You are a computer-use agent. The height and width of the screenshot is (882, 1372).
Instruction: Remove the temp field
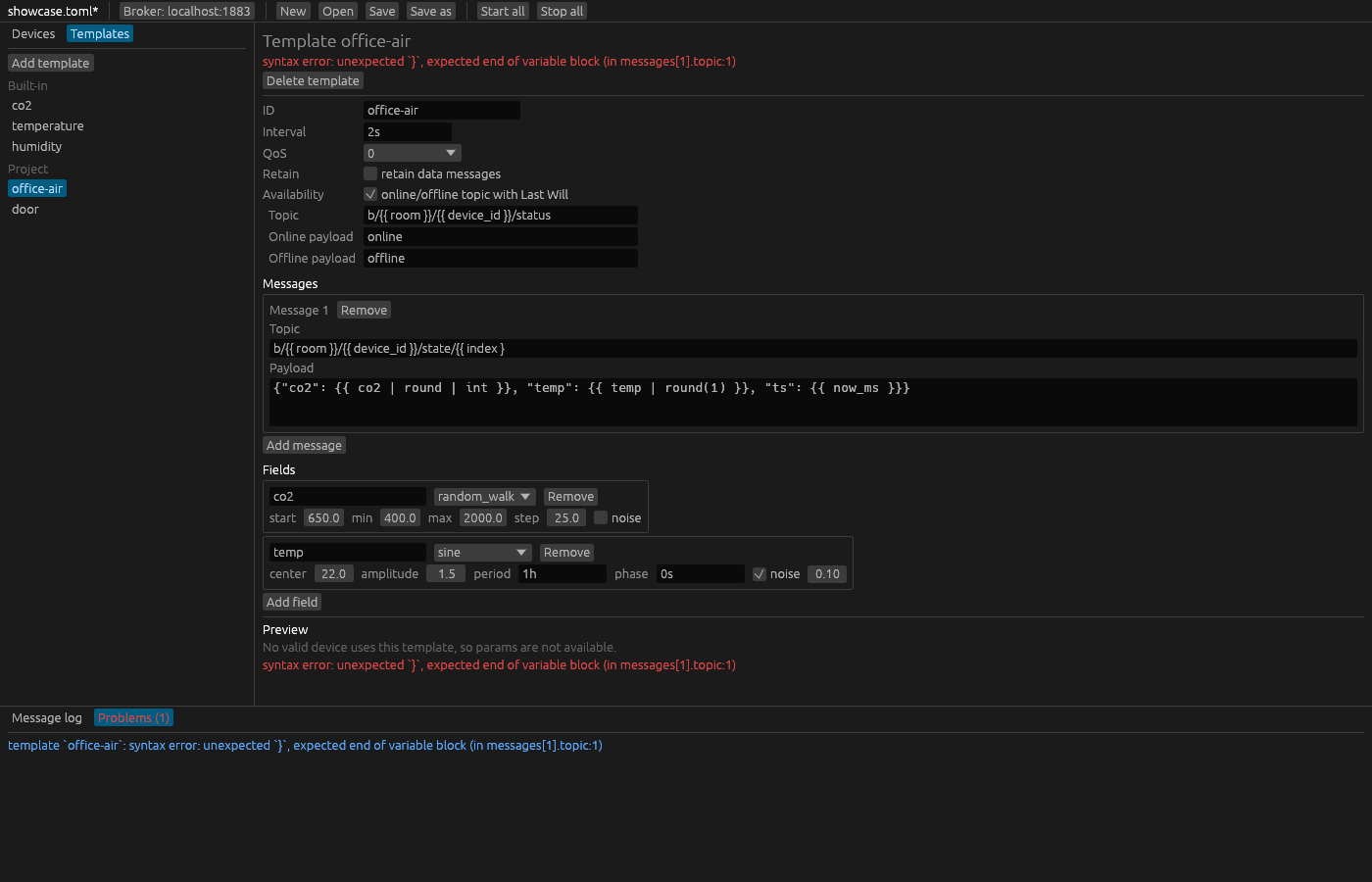pyautogui.click(x=567, y=553)
